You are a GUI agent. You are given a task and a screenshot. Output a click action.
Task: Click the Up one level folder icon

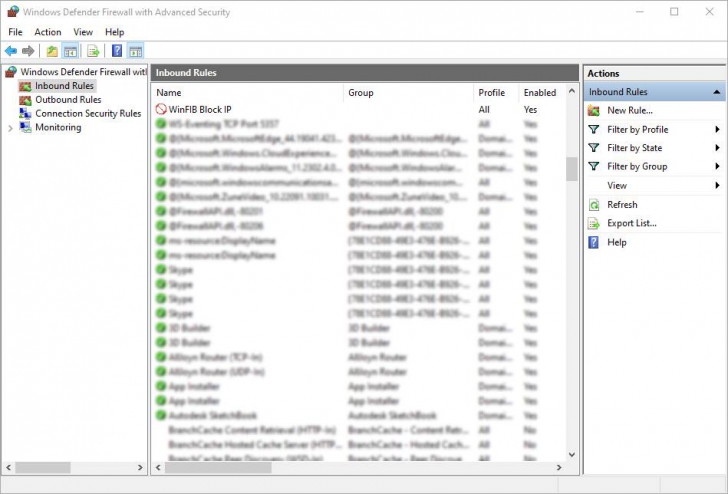tap(52, 51)
